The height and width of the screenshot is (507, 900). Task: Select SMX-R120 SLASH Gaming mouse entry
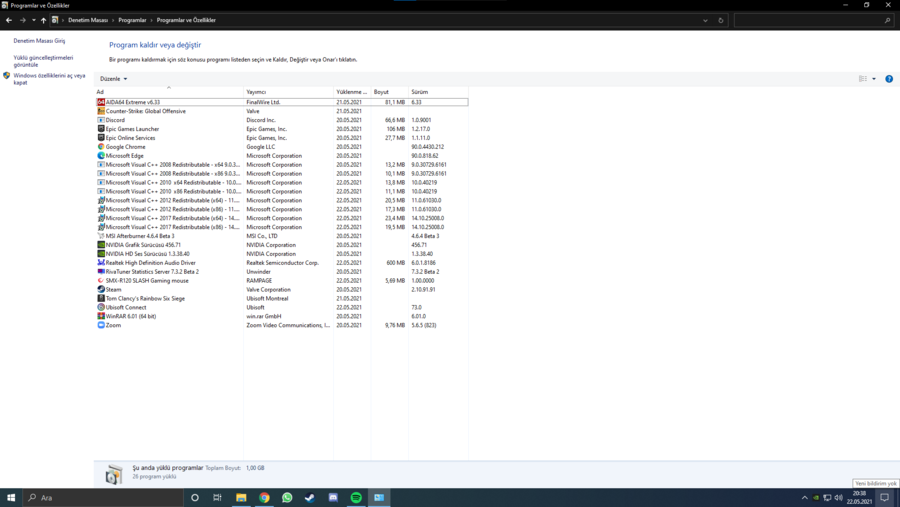tap(281, 281)
